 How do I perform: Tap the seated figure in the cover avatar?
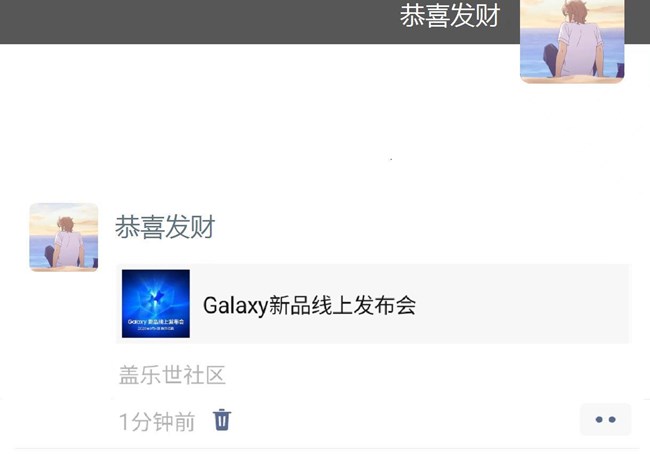pos(574,44)
